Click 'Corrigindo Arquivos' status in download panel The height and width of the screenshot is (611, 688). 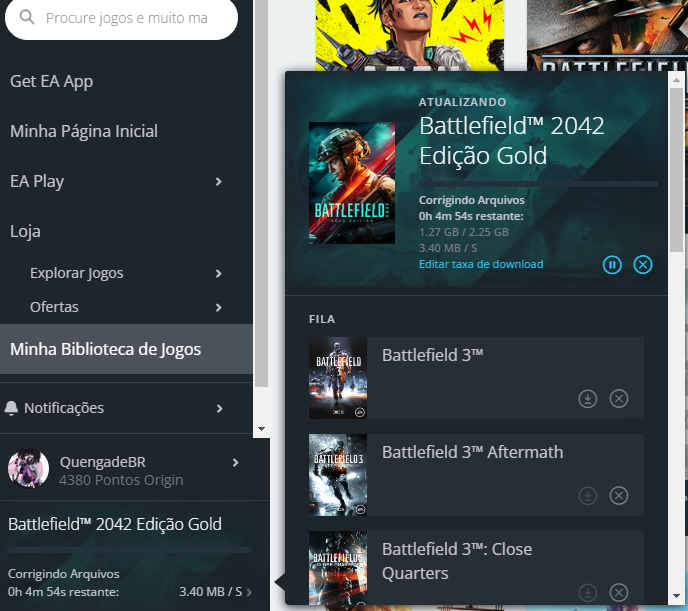pyautogui.click(x=472, y=200)
